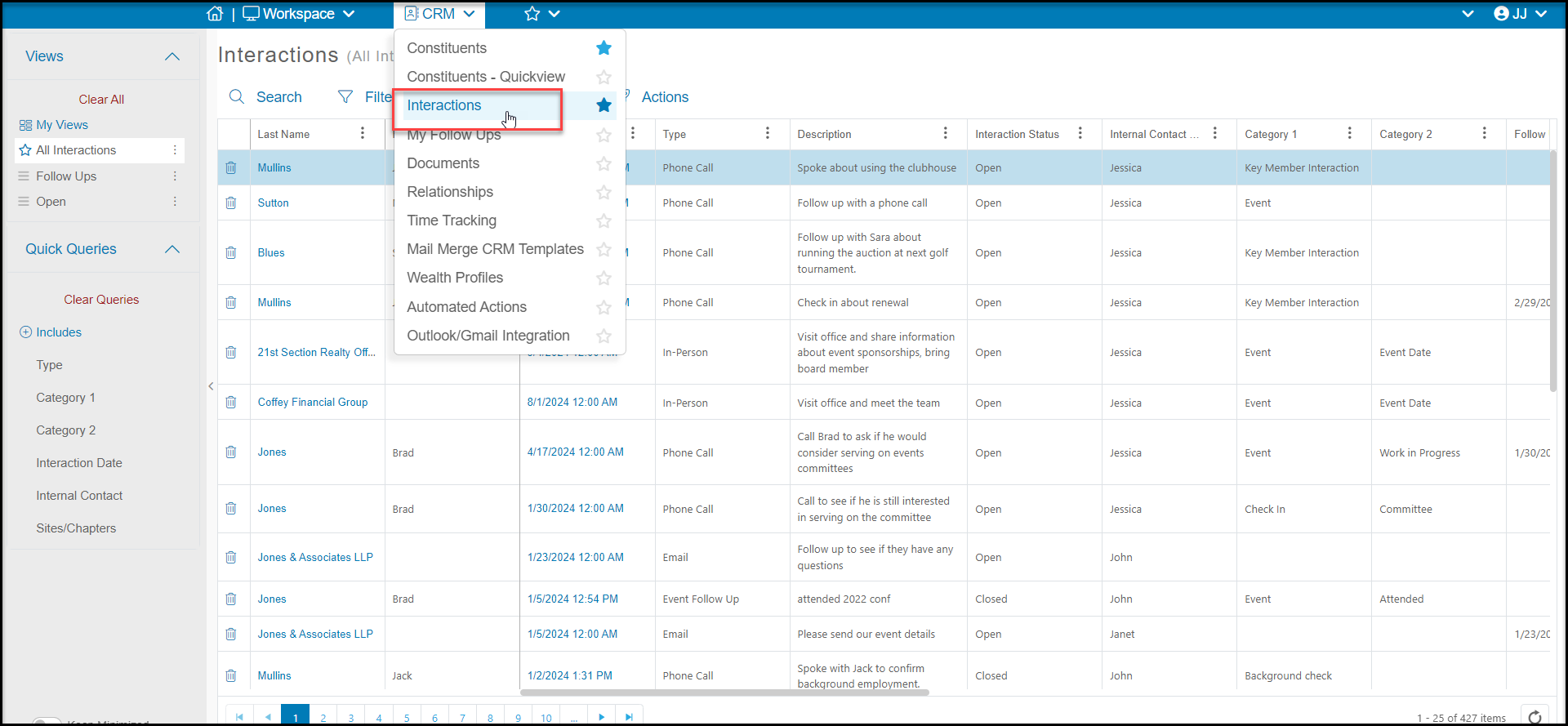
Task: Open the options dots beside Follow Ups view
Action: [175, 176]
